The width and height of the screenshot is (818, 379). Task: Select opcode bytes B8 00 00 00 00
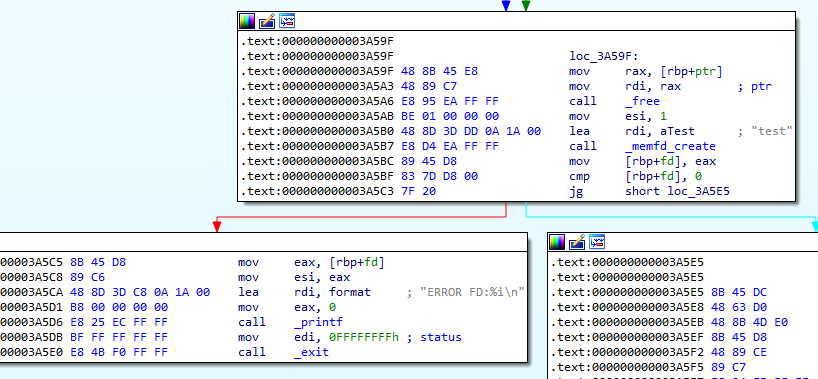tap(118, 307)
